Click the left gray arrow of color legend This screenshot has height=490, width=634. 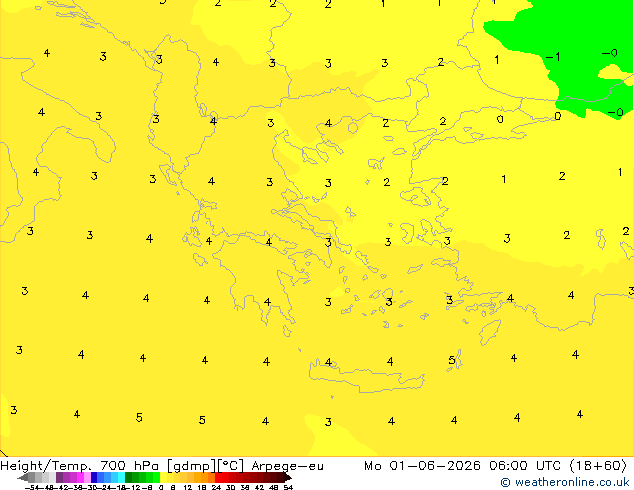click(22, 477)
